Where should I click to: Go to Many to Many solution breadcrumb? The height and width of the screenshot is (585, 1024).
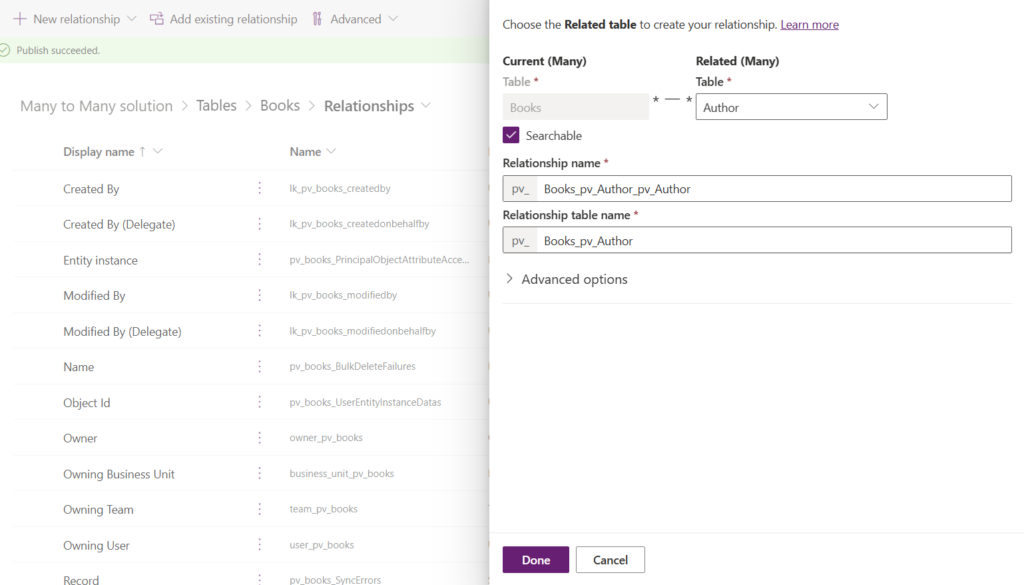pyautogui.click(x=97, y=106)
